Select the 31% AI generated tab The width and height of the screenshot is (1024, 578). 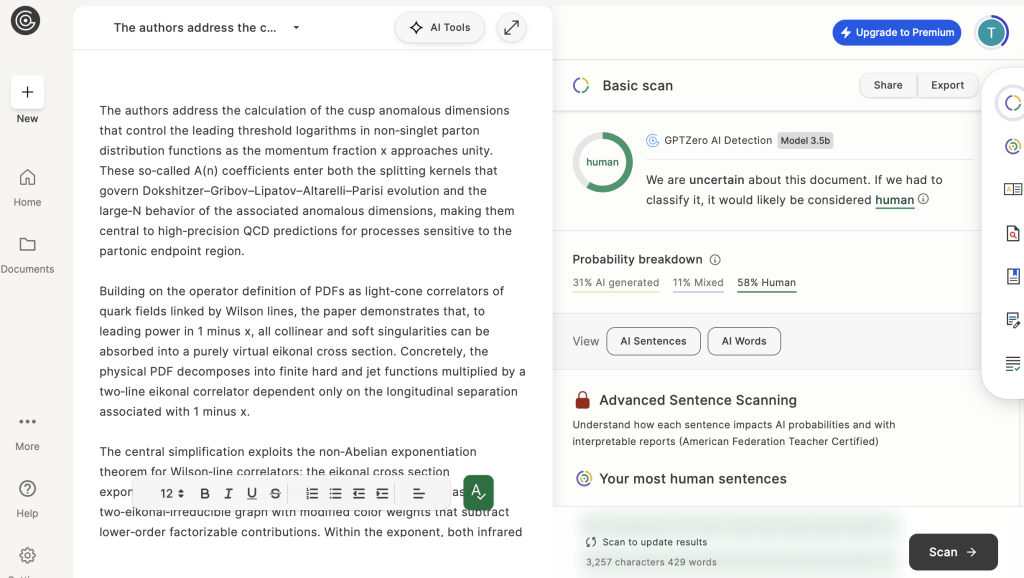pyautogui.click(x=616, y=283)
